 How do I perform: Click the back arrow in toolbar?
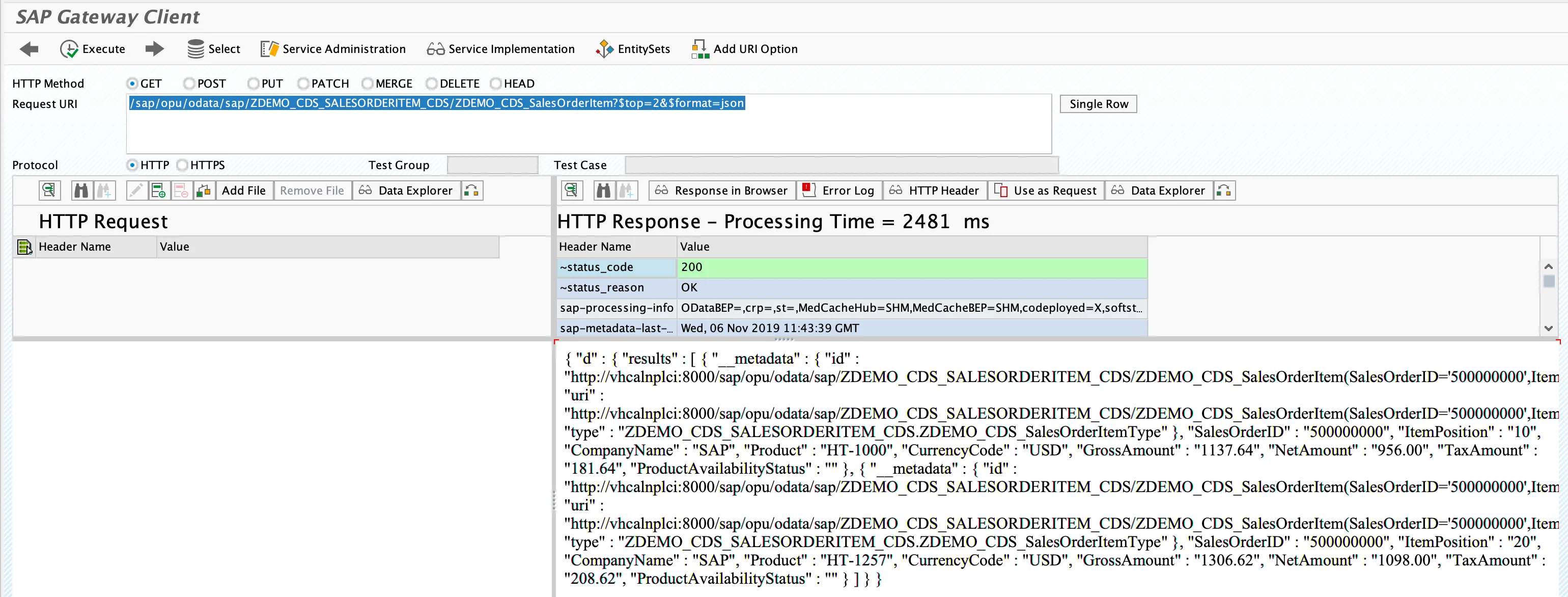pyautogui.click(x=29, y=49)
